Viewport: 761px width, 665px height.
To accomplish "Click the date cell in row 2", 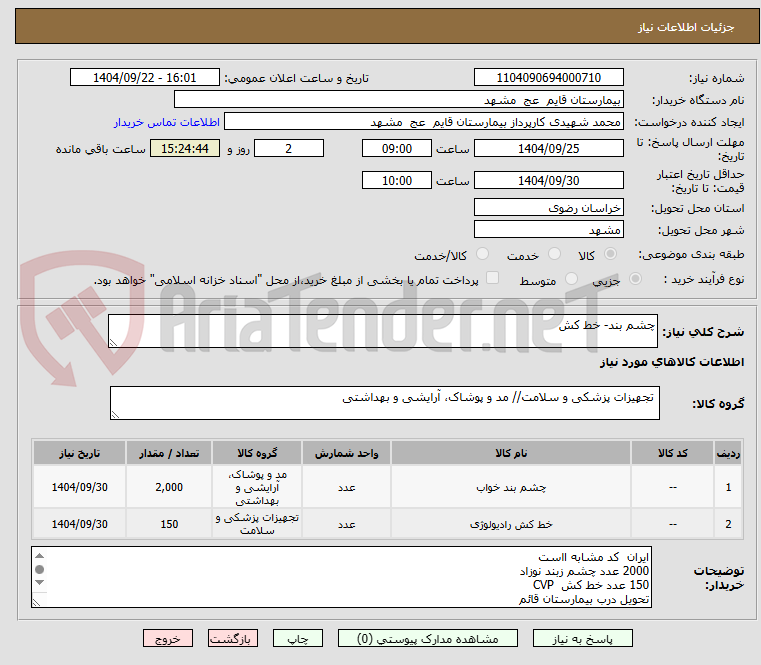I will [x=80, y=524].
